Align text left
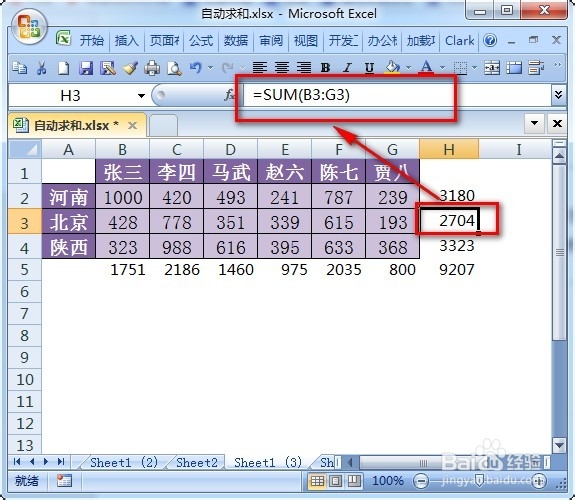This screenshot has width=575, height=500. pos(260,67)
